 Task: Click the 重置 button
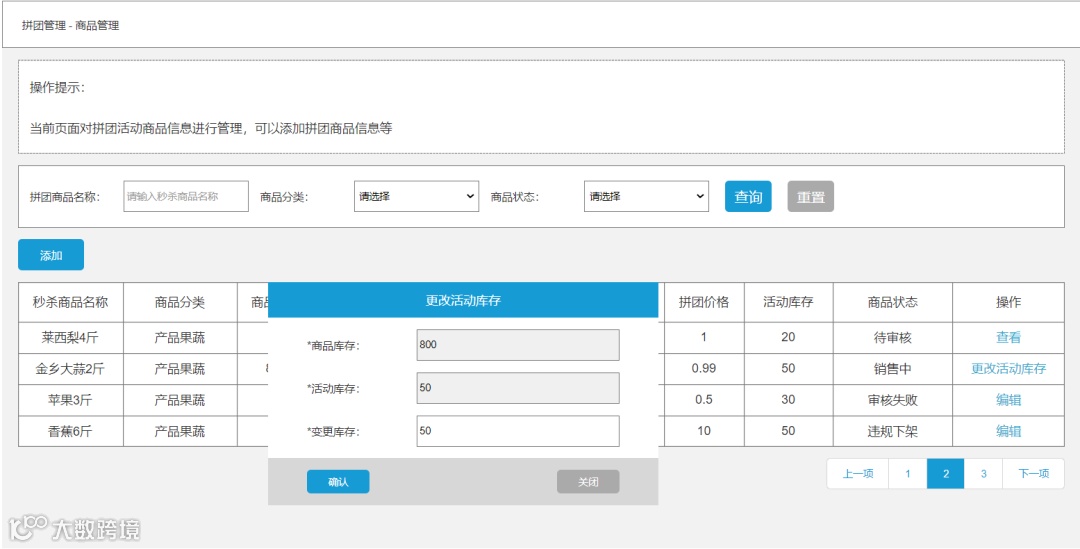(x=811, y=196)
